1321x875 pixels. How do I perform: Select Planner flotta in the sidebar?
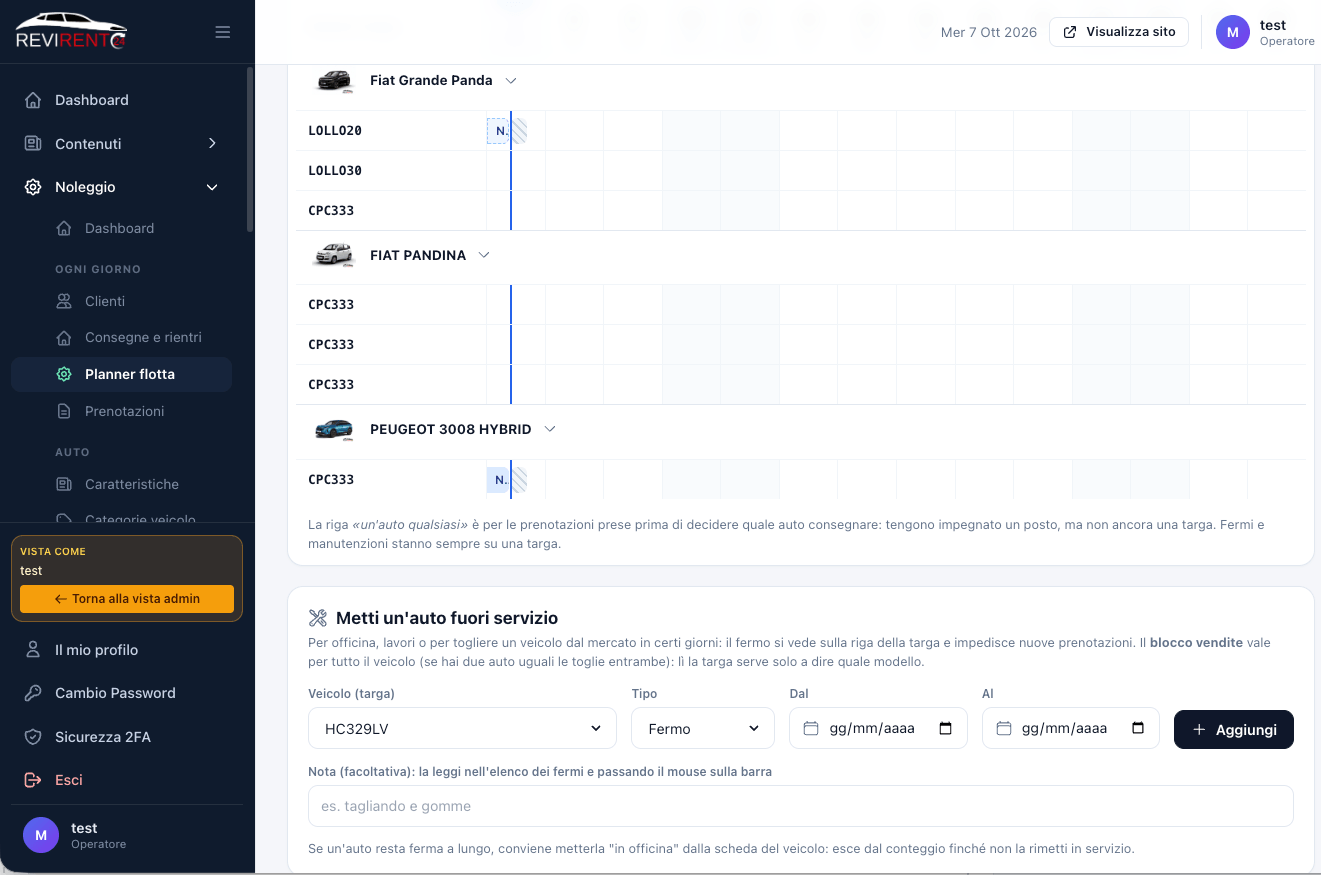pyautogui.click(x=121, y=374)
